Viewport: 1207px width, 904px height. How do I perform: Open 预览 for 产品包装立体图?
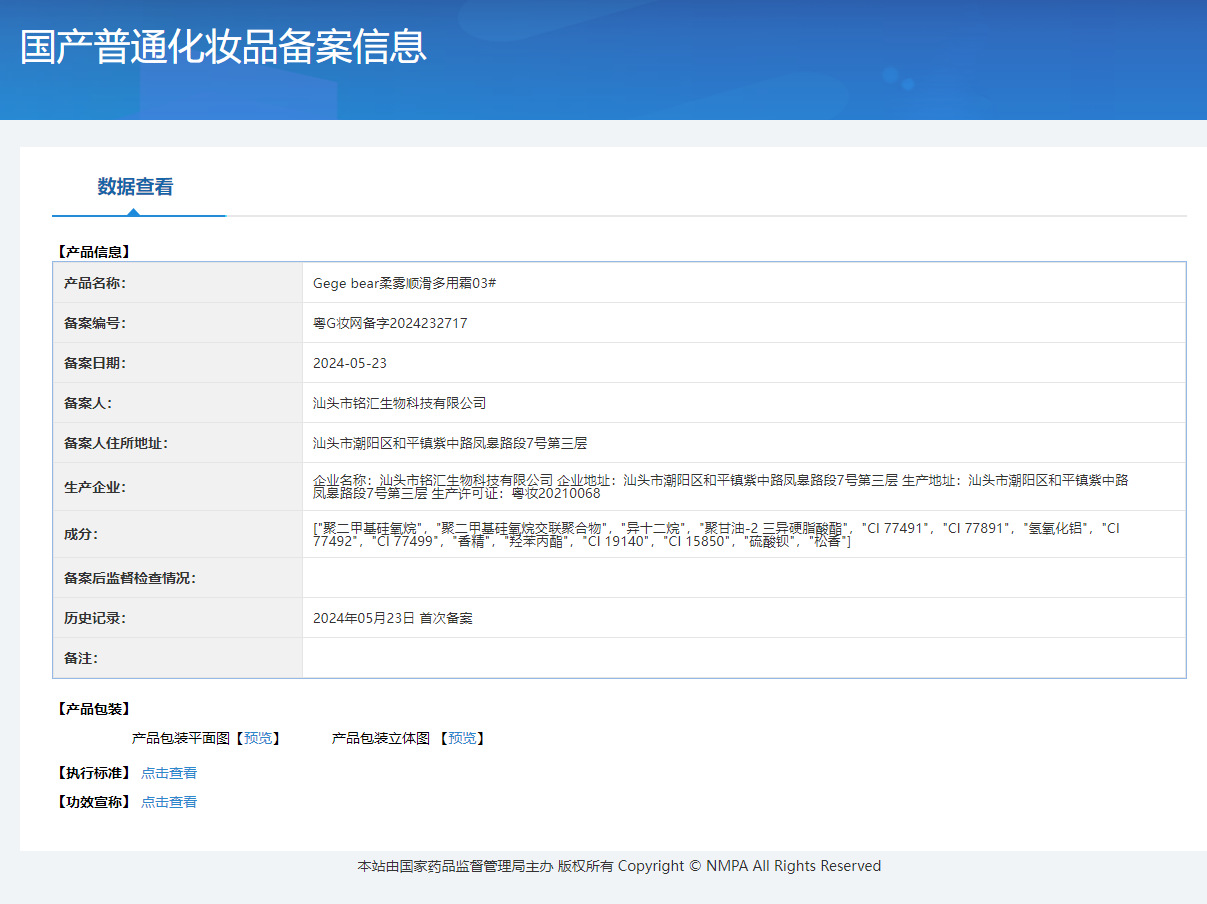[x=463, y=738]
